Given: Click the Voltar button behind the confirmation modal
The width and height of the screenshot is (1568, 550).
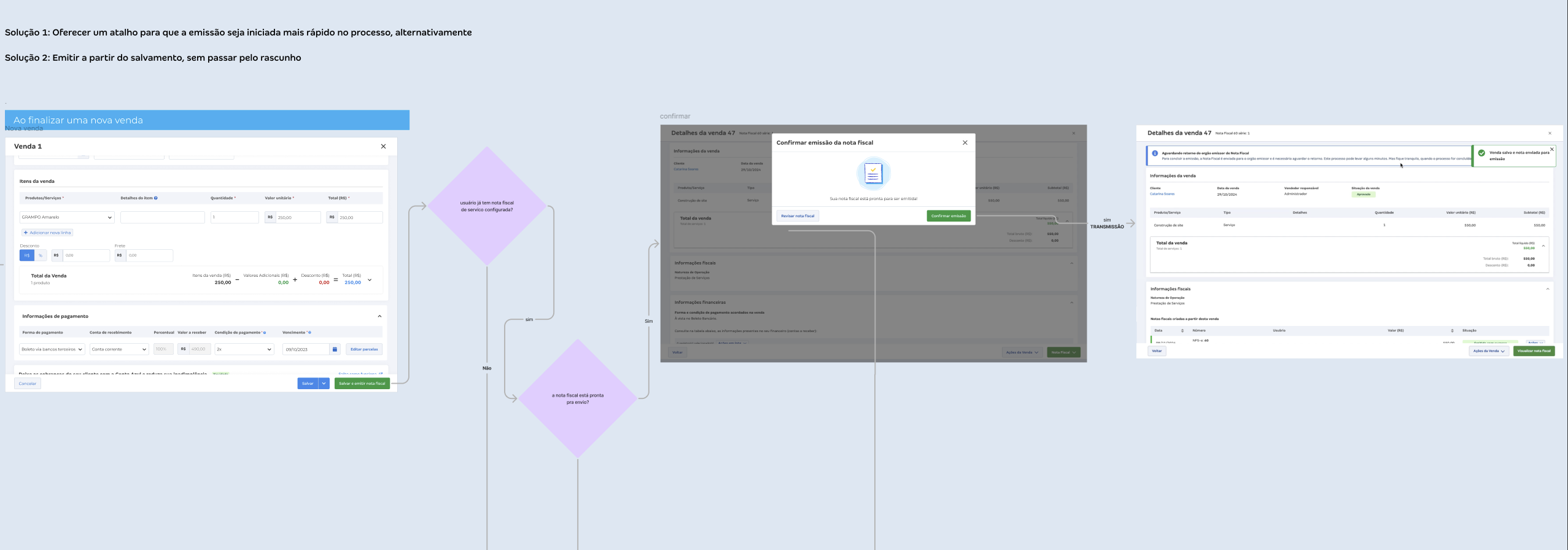Looking at the screenshot, I should (677, 352).
